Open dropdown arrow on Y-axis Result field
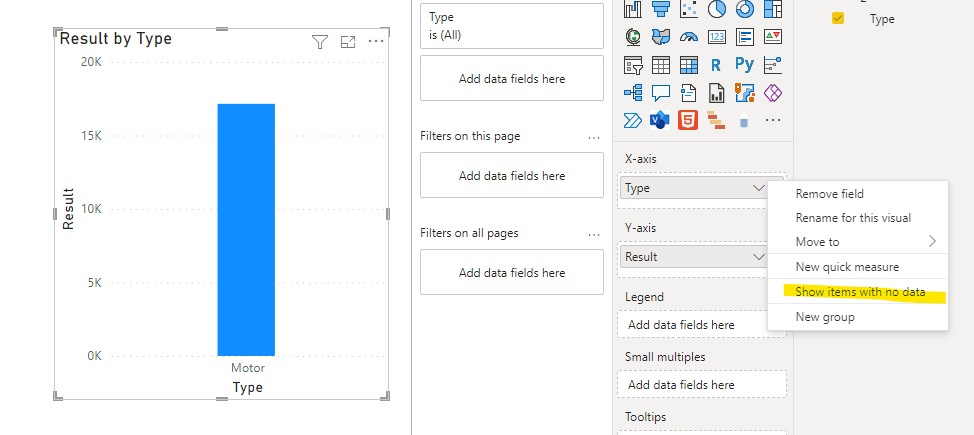The height and width of the screenshot is (435, 974). (758, 257)
